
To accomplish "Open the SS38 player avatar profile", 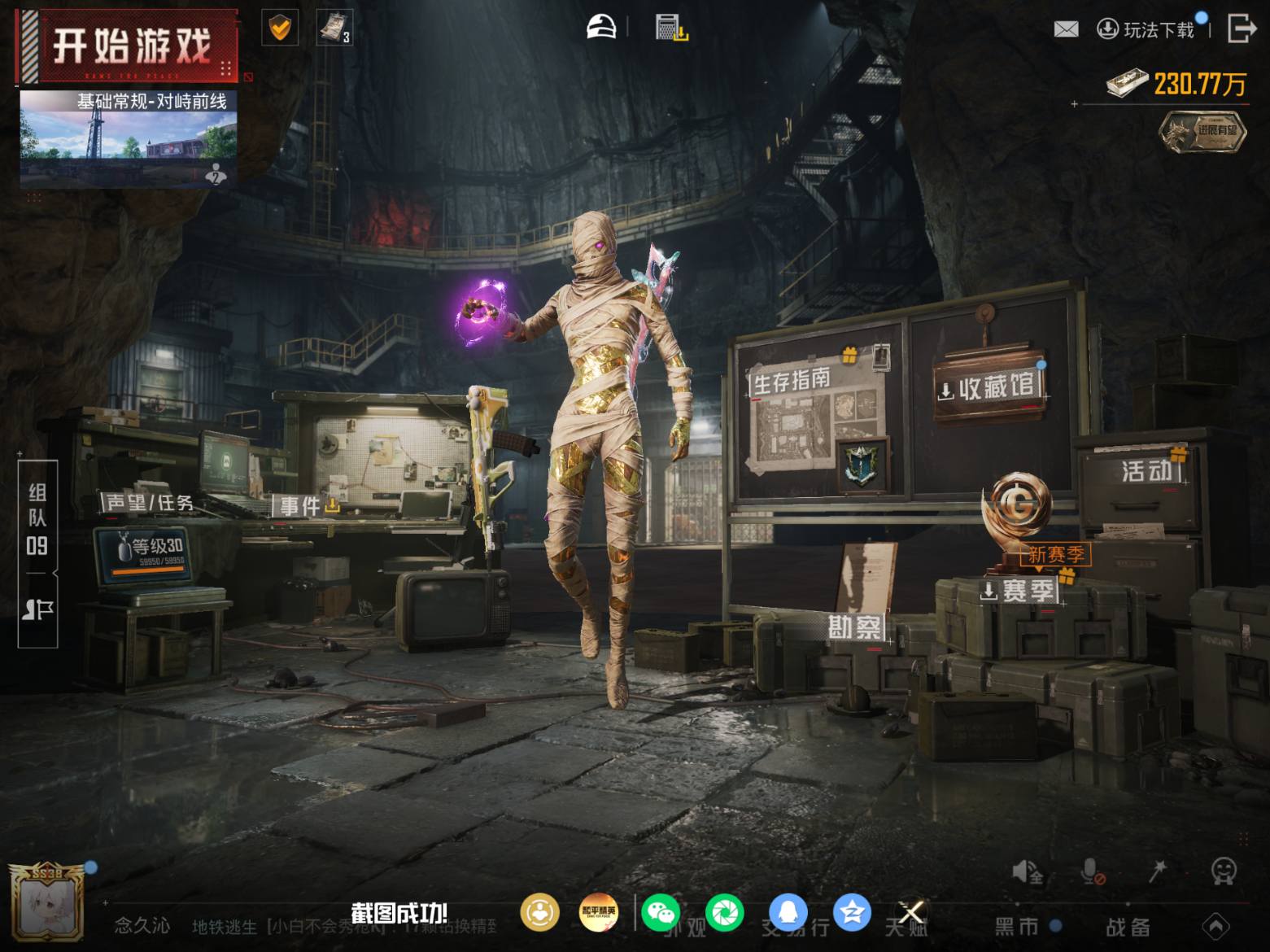I will 46,902.
